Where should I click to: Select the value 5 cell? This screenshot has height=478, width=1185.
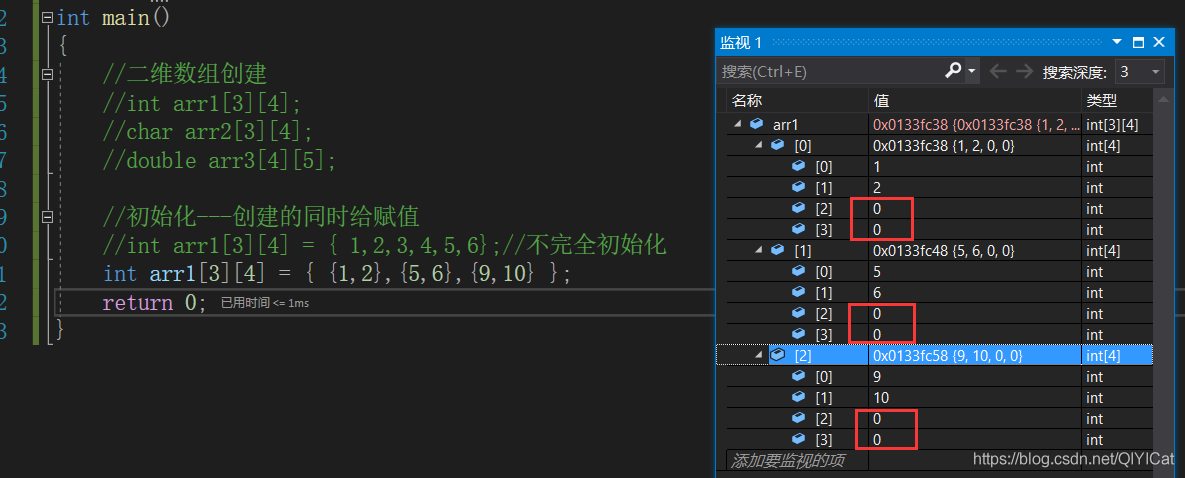coord(975,272)
